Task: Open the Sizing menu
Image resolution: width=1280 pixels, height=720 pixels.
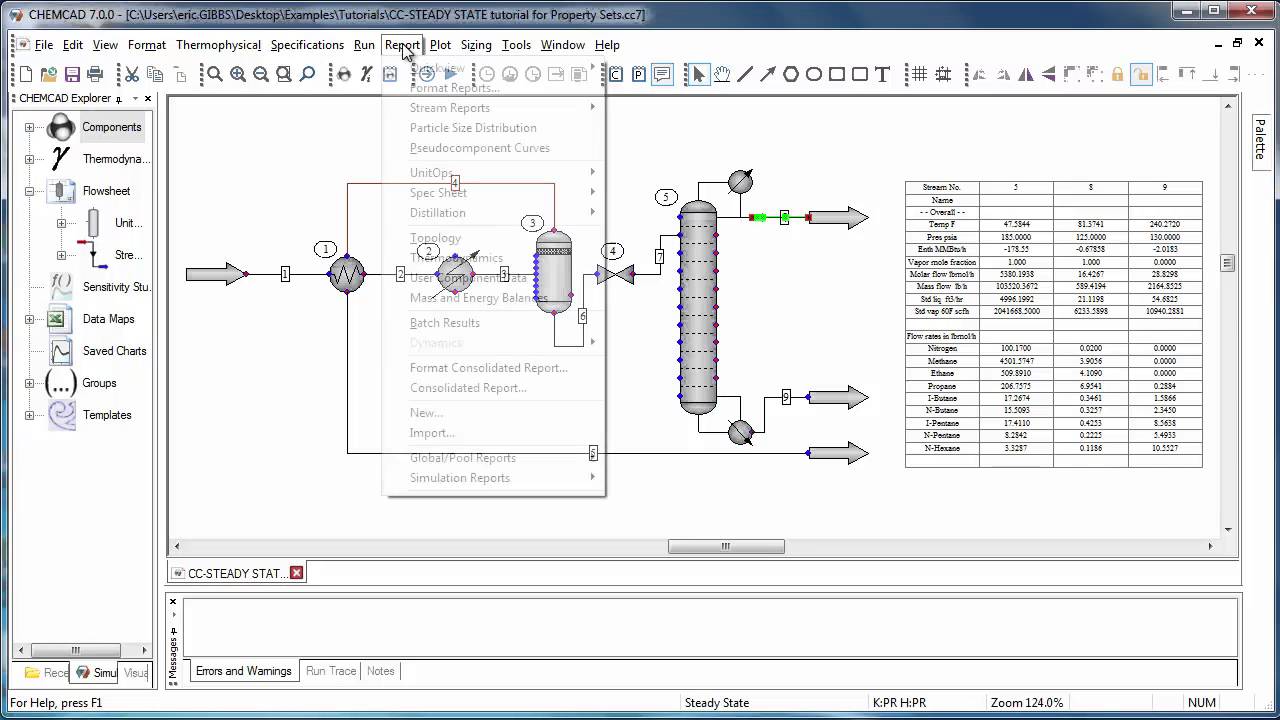Action: [476, 45]
